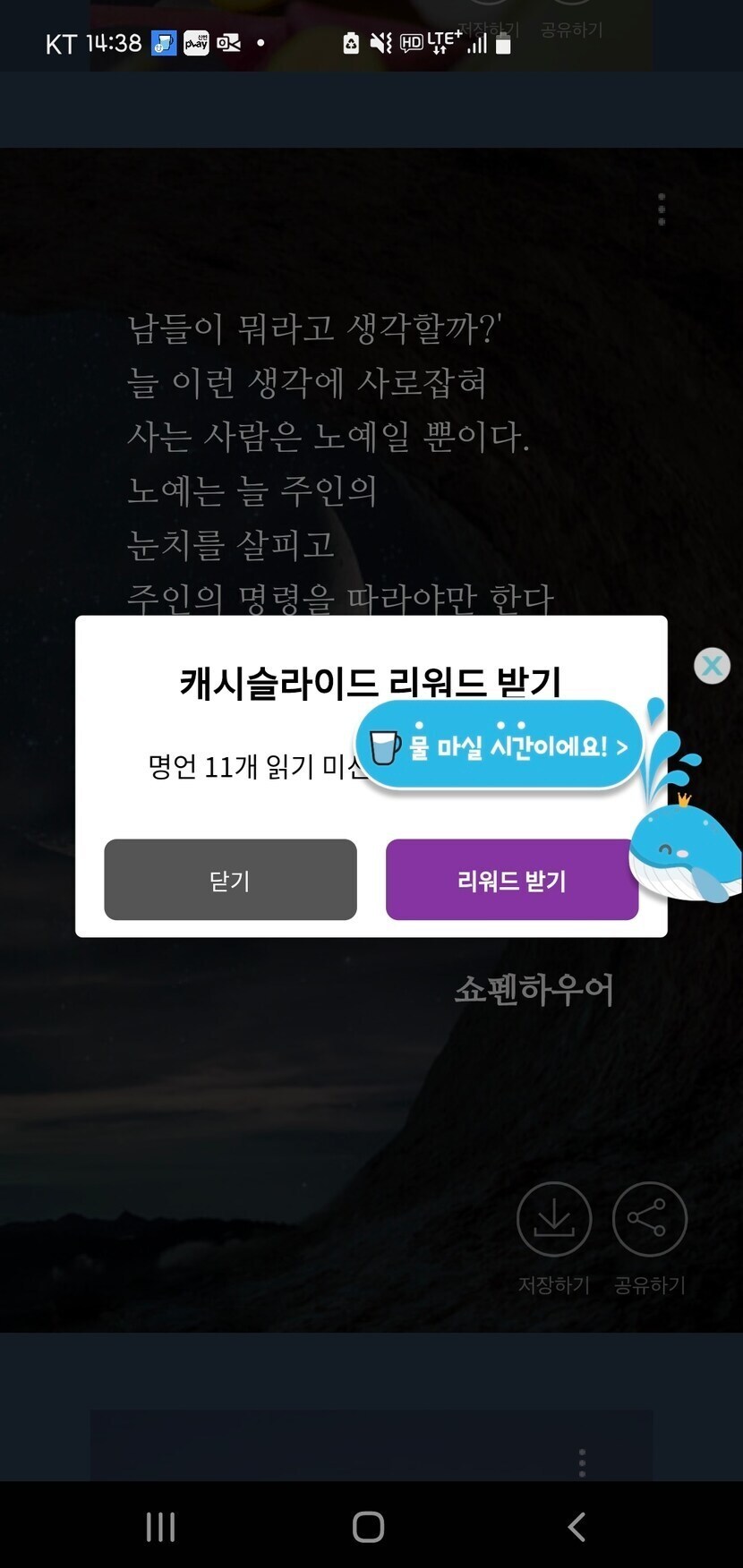Tap the 공유하기 share icon

[x=649, y=1219]
